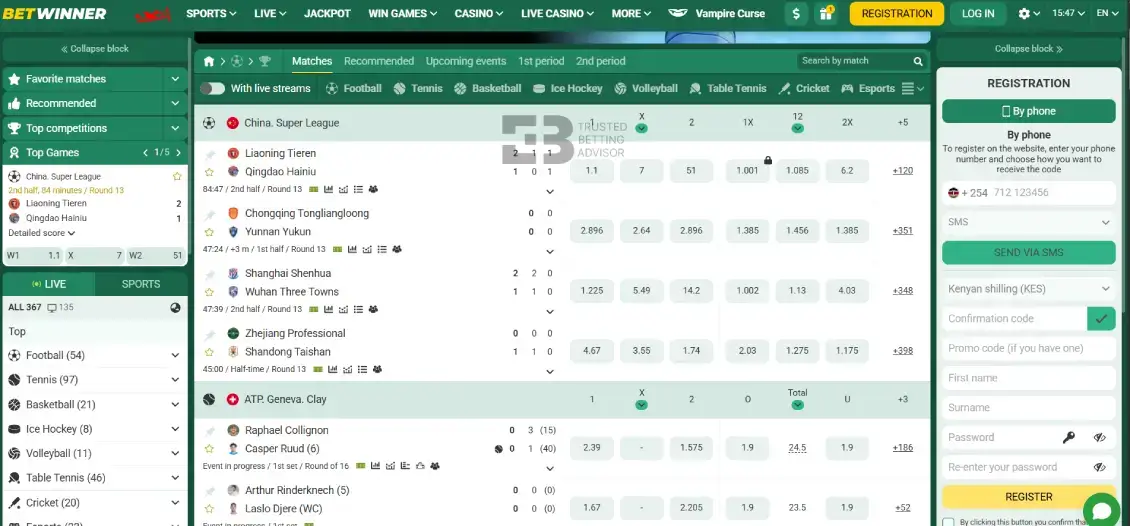This screenshot has height=526, width=1130.
Task: Filter by Table Tennis sport
Action: (728, 89)
